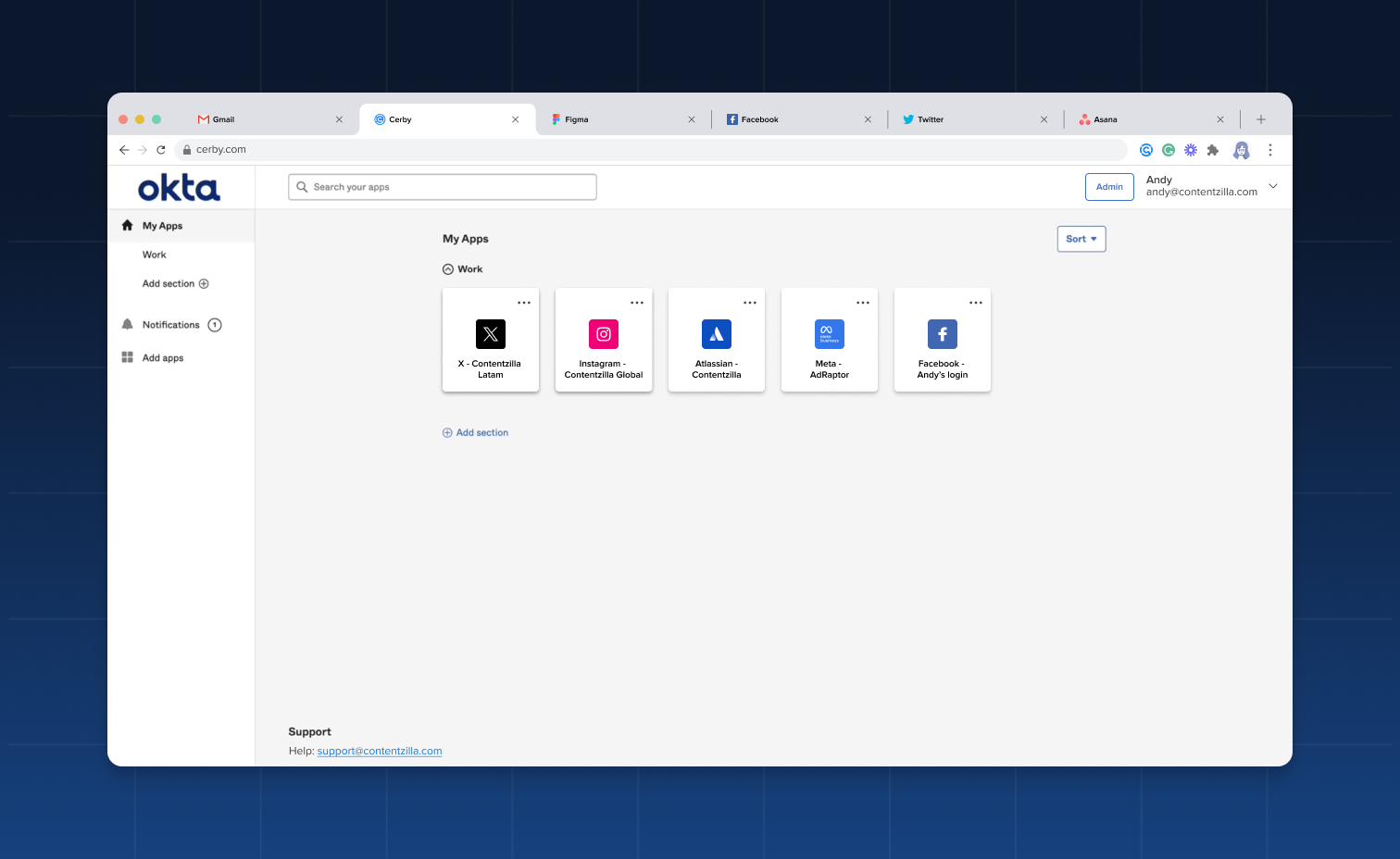Open options menu for Instagram card

point(637,303)
